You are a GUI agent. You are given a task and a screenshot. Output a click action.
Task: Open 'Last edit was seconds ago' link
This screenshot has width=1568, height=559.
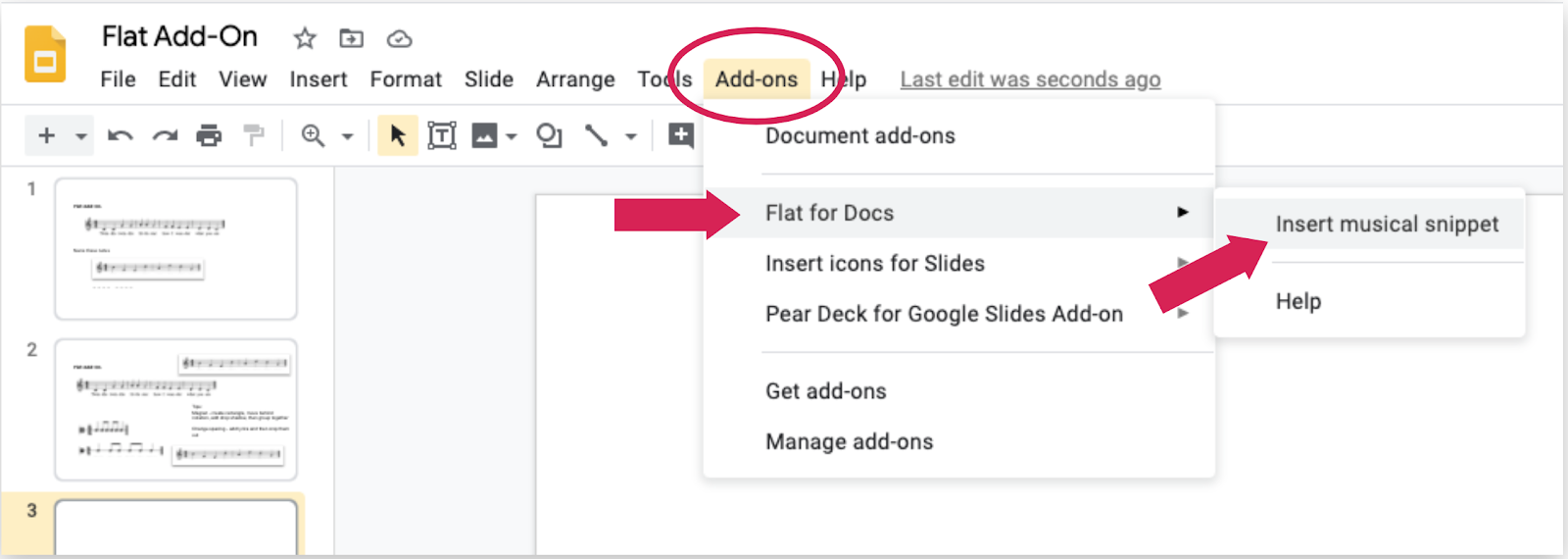pyautogui.click(x=1030, y=79)
